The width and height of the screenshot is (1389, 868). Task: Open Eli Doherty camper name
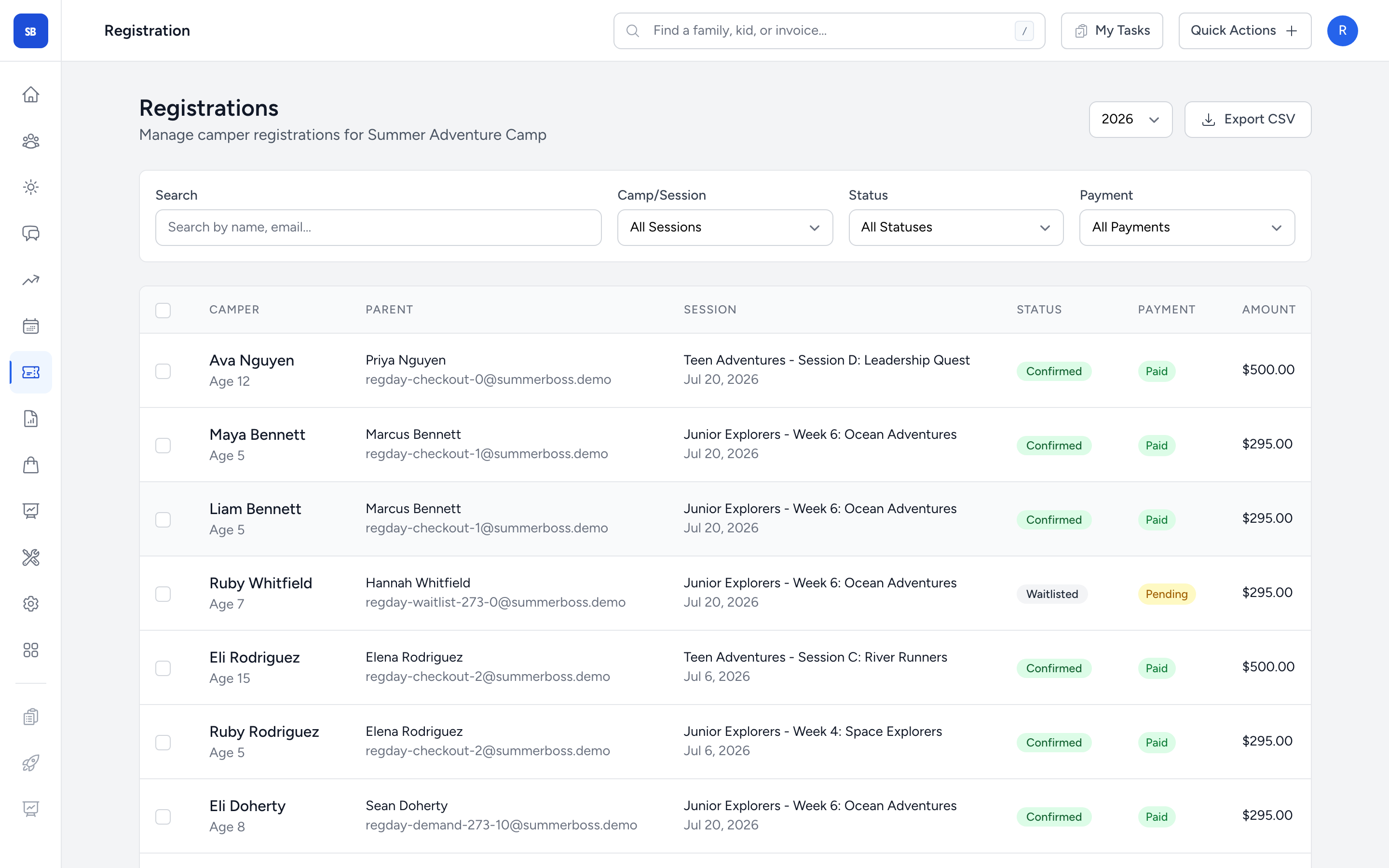tap(247, 806)
